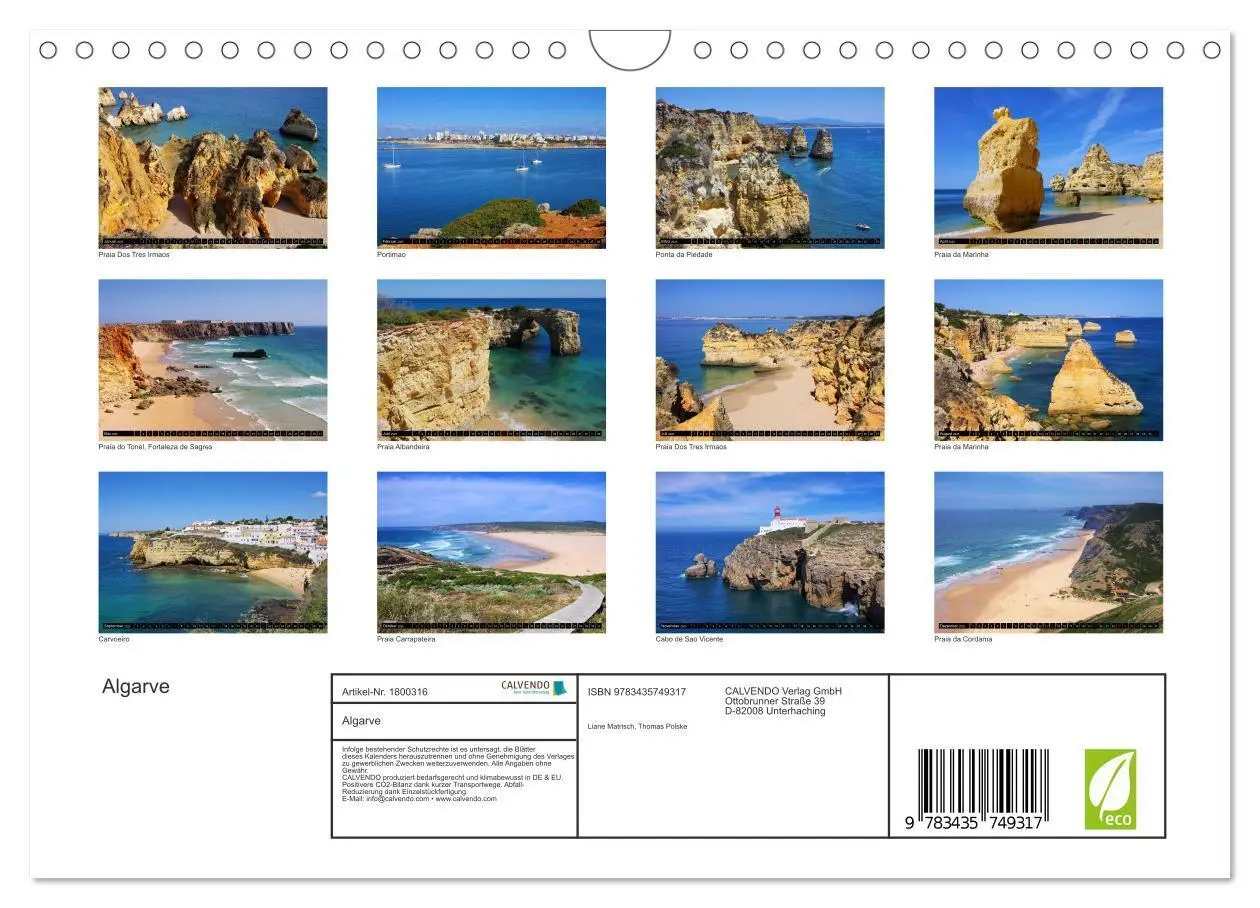The height and width of the screenshot is (908, 1260).
Task: Click the 'Cabo de Sao Vicente' caption
Action: tap(689, 639)
